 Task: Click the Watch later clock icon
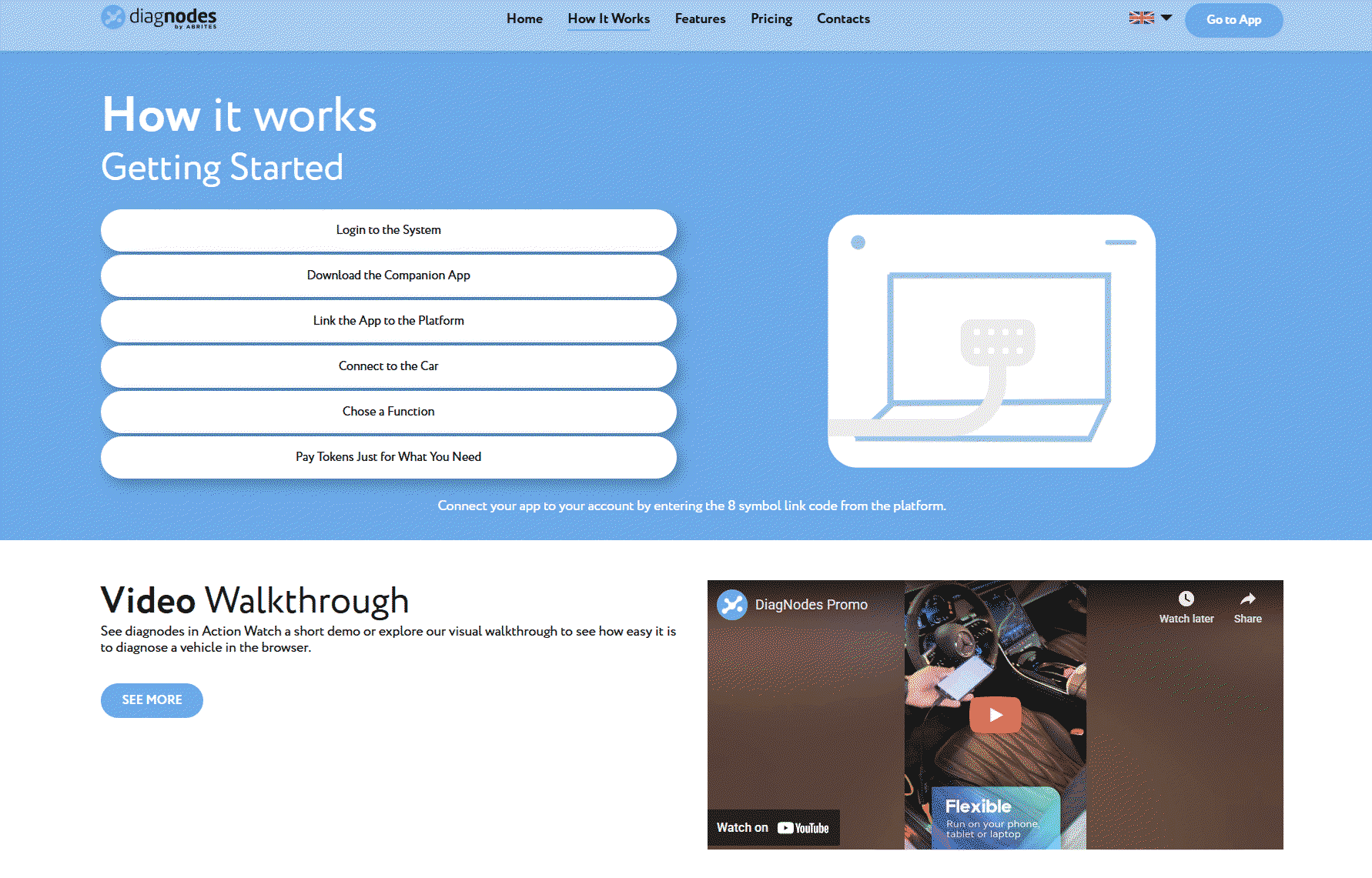[x=1186, y=599]
